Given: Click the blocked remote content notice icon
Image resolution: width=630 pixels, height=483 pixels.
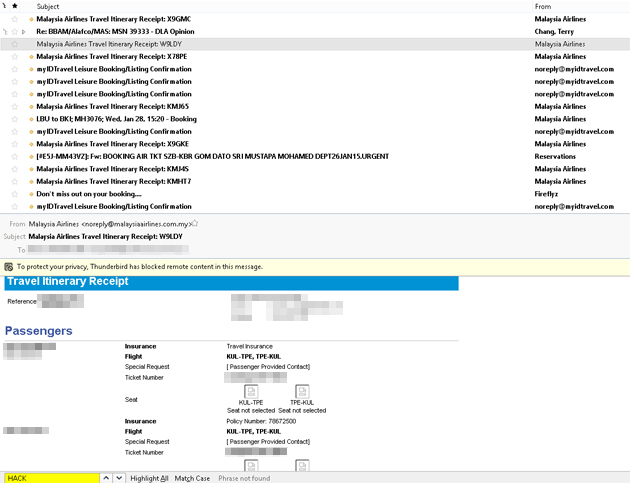Looking at the screenshot, I should pos(9,267).
